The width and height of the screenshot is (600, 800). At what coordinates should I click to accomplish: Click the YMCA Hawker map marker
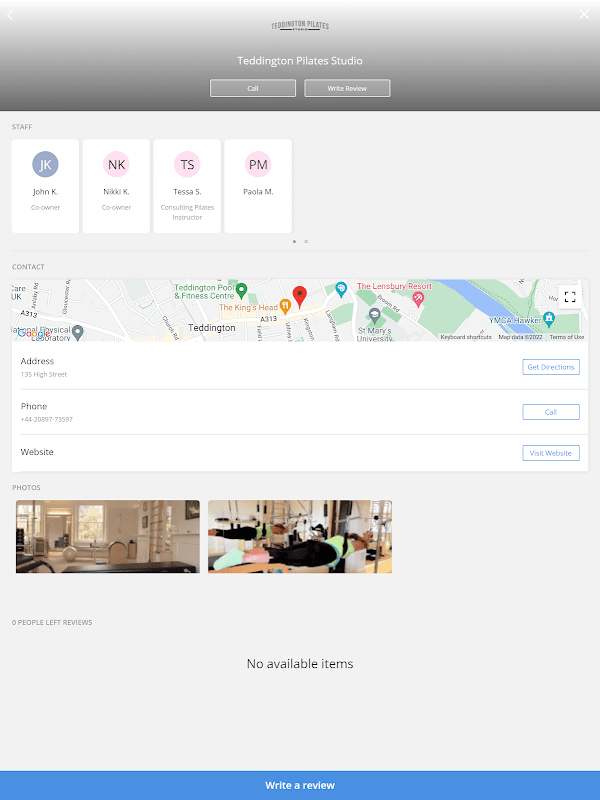548,319
